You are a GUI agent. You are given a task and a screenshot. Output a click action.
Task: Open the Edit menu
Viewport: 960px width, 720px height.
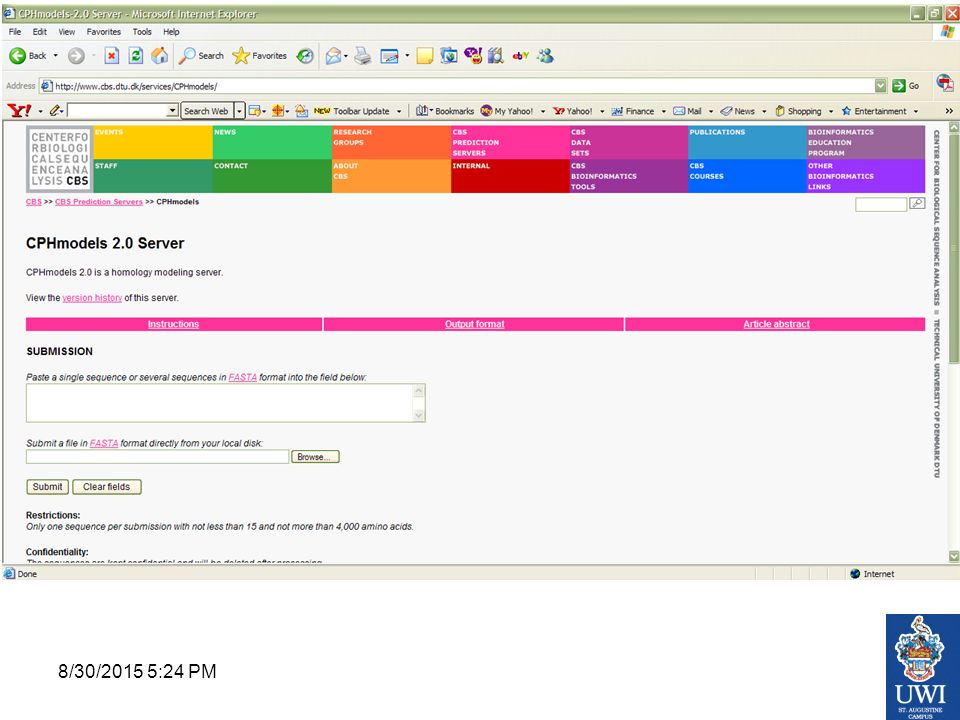pos(40,31)
